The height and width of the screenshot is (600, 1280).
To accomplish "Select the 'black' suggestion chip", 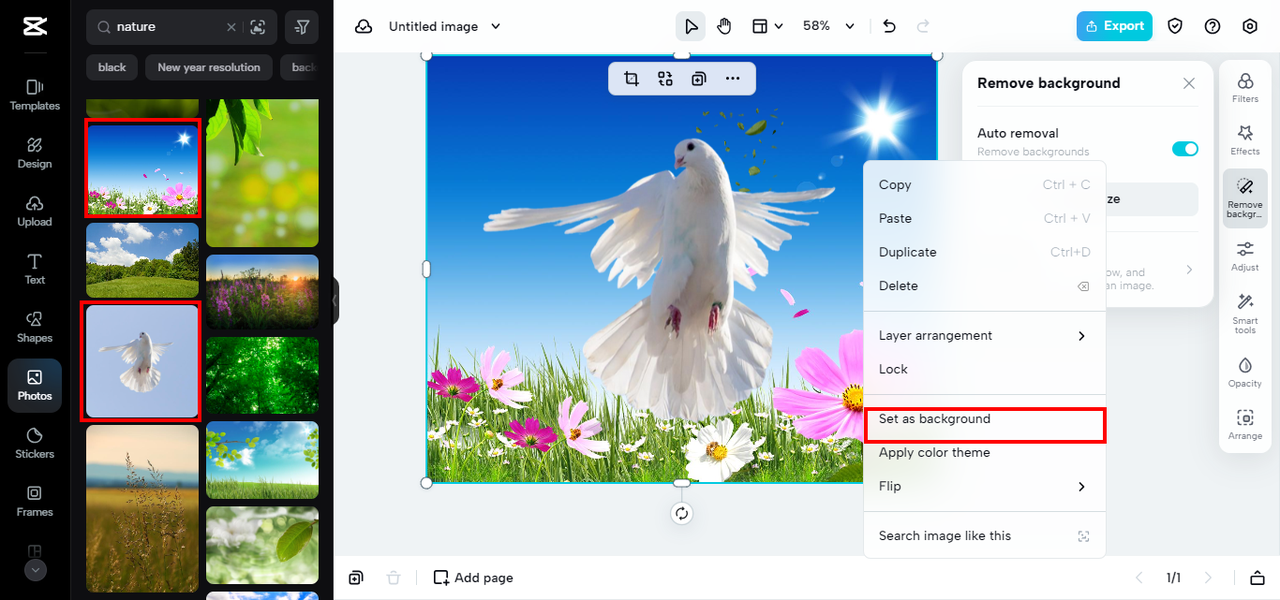I will click(x=112, y=67).
